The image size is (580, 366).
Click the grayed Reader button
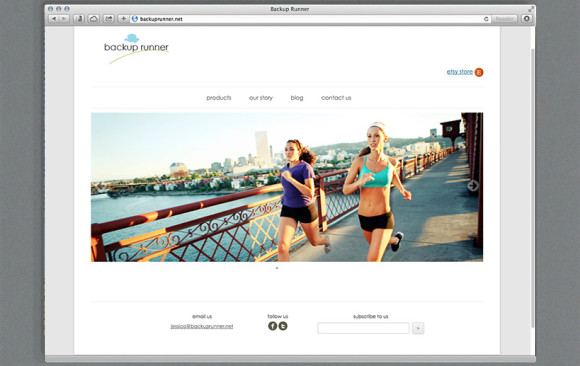point(504,19)
